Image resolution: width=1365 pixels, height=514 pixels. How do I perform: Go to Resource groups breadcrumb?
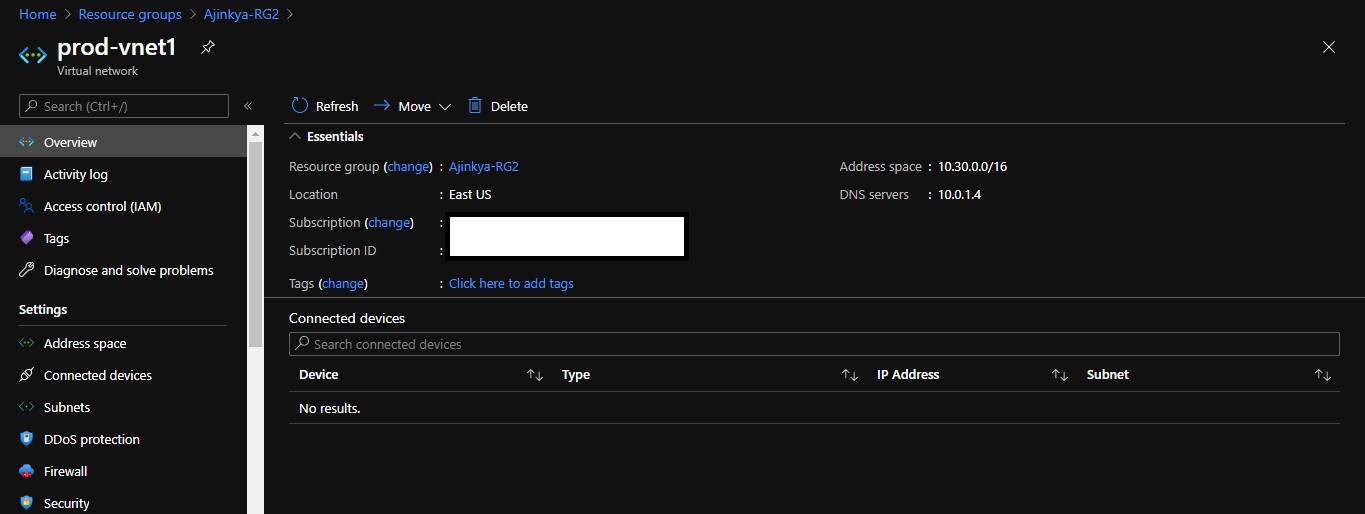pos(130,14)
